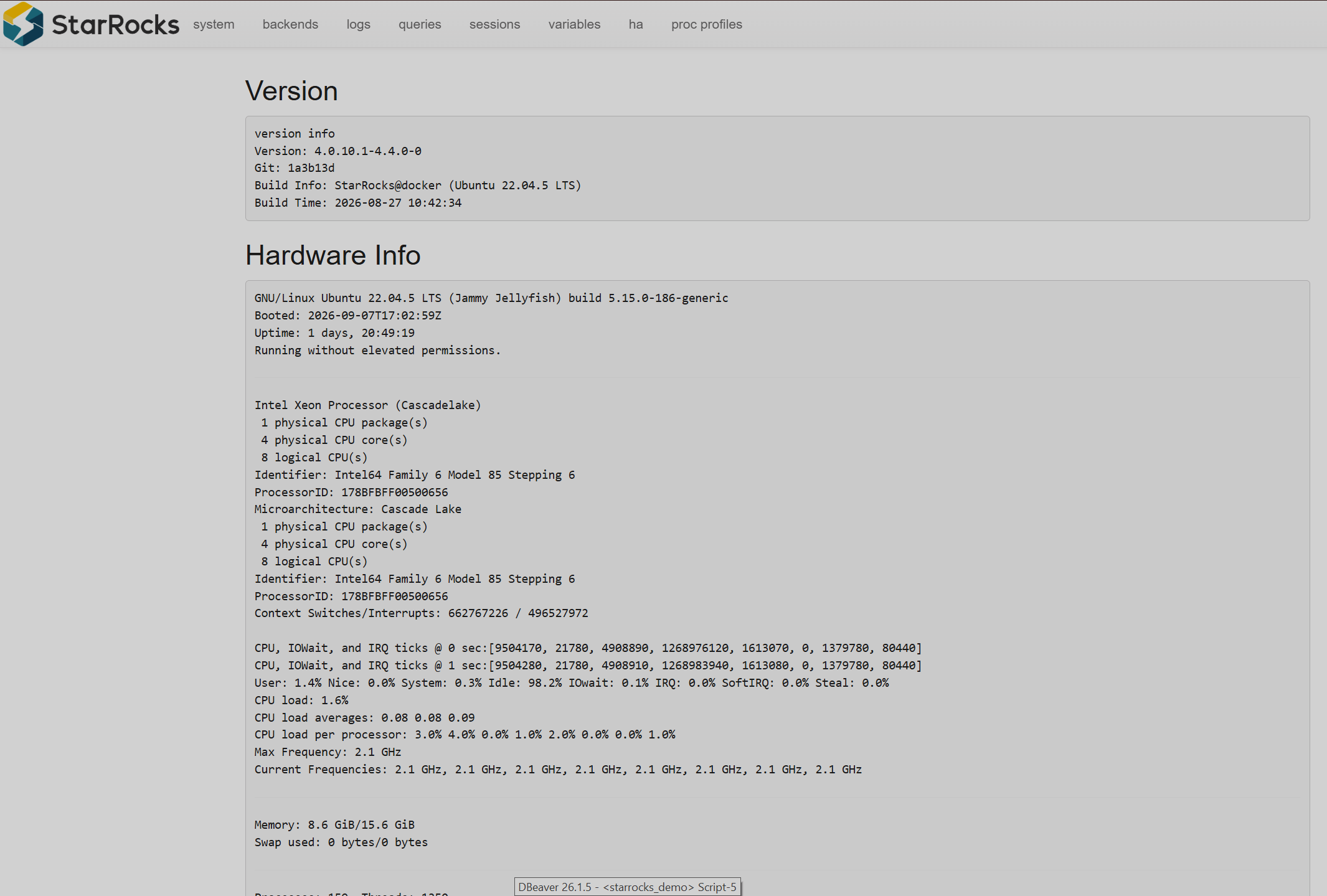1327x896 pixels.
Task: Click Memory: 8.6 GiB/15.6 GiB line
Action: [334, 825]
